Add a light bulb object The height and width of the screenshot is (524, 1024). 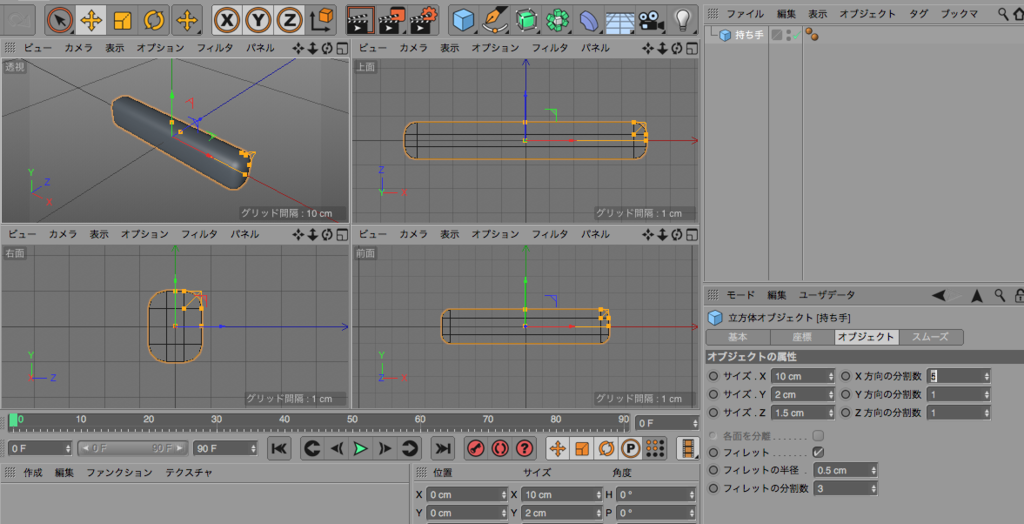(682, 20)
